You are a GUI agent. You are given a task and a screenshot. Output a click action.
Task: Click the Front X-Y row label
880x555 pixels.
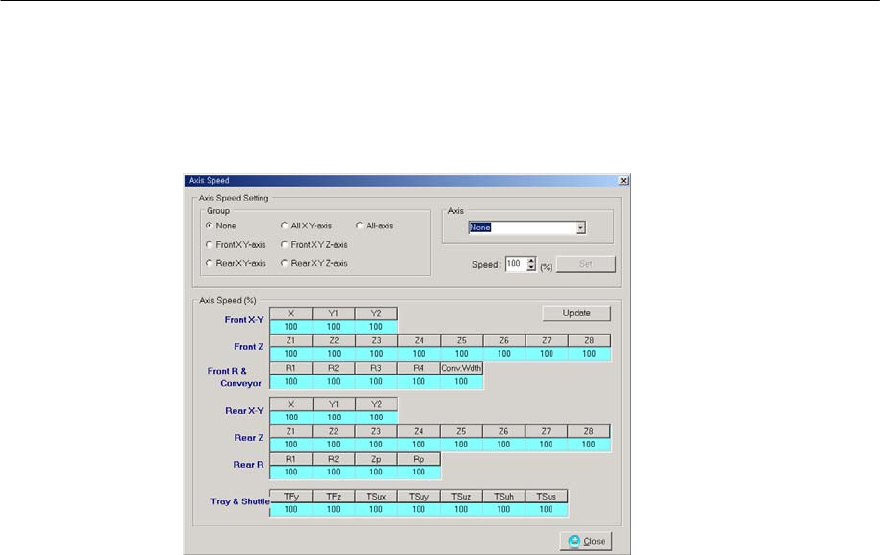(x=244, y=320)
